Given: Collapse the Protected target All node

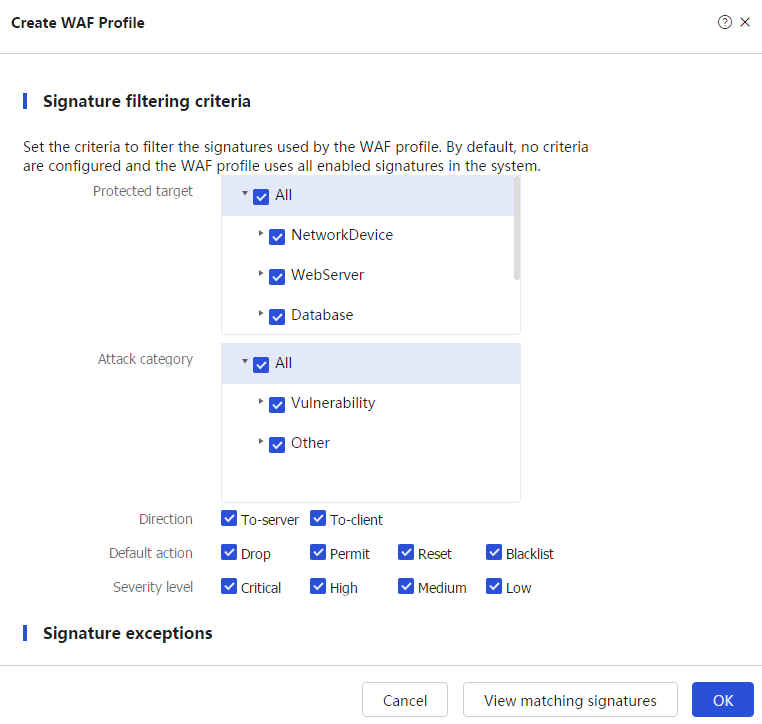Looking at the screenshot, I should [x=245, y=193].
